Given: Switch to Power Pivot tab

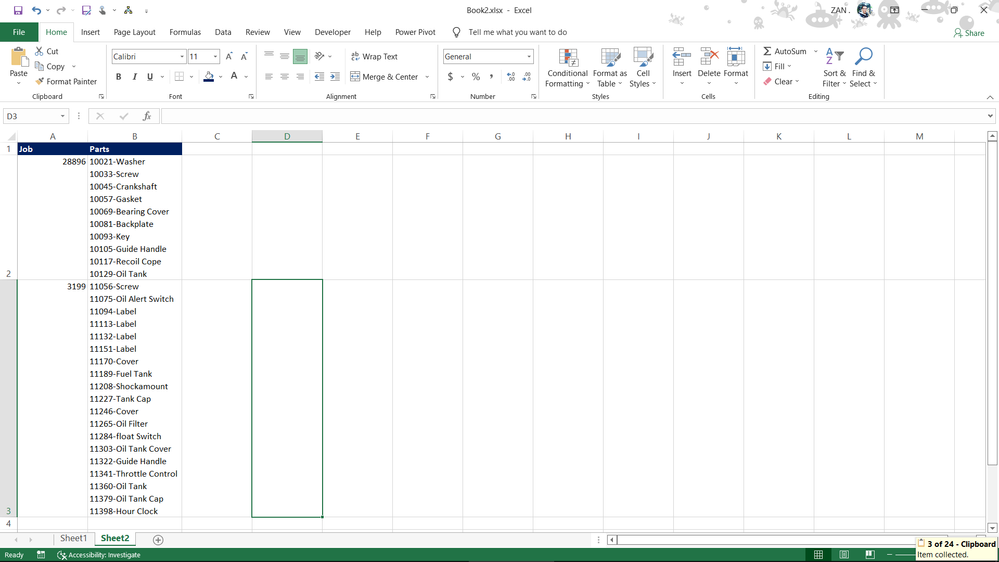Looking at the screenshot, I should (x=415, y=32).
